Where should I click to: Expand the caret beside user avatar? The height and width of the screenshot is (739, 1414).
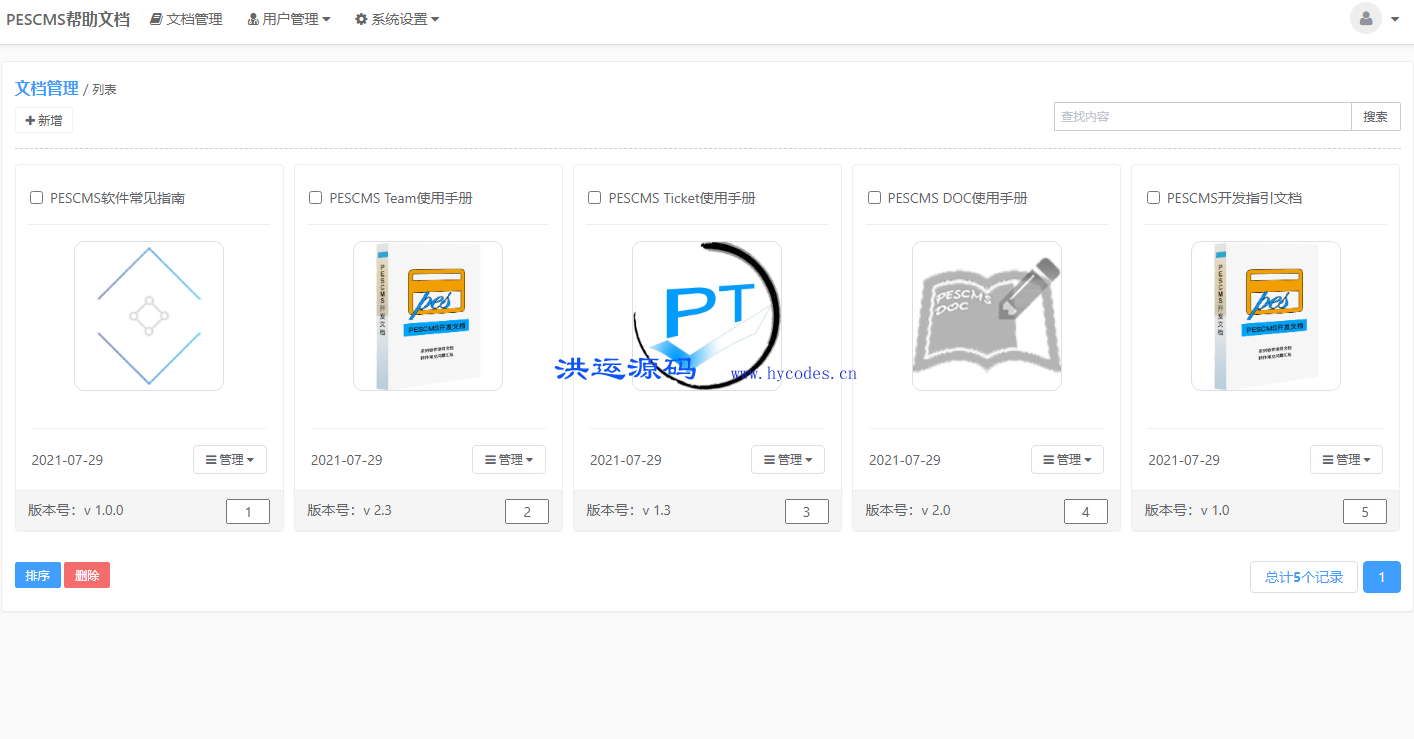coord(1395,19)
